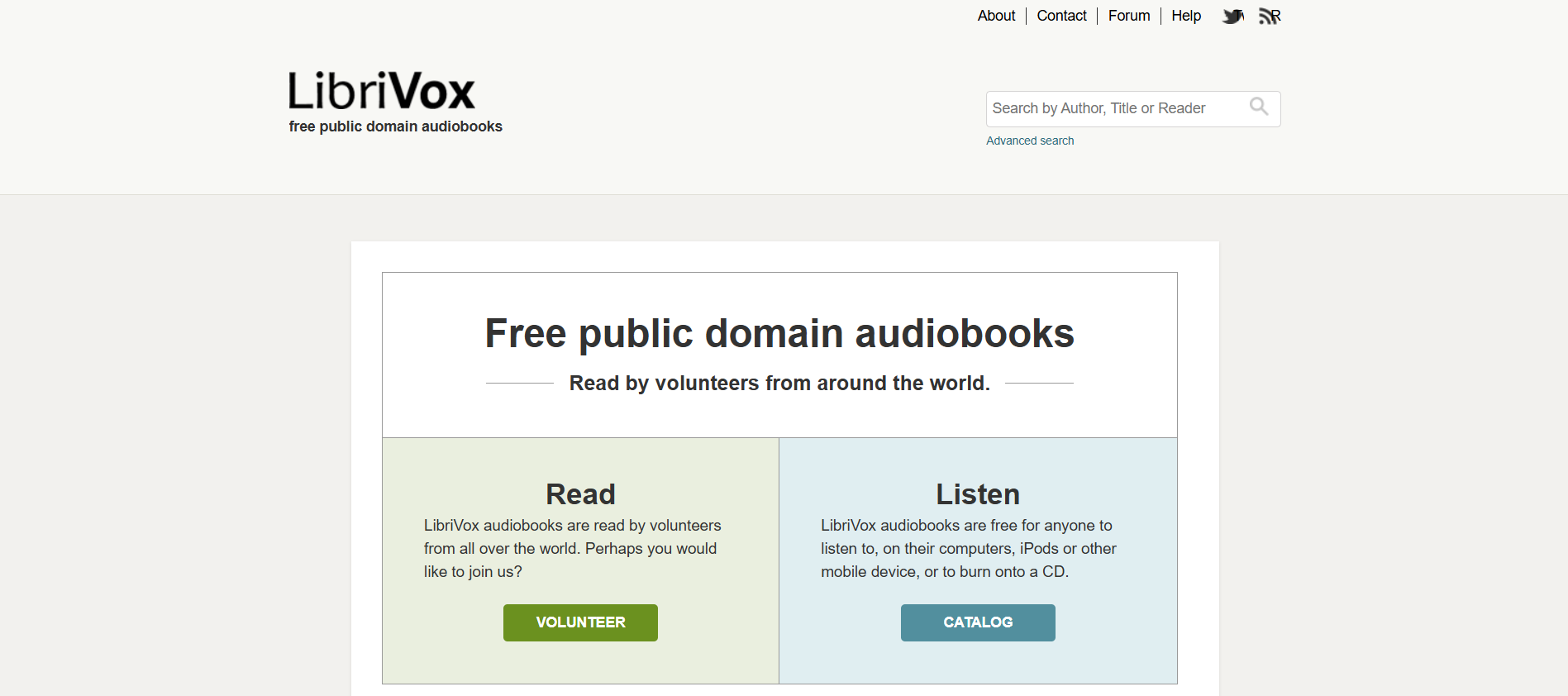Click the 'LibriVox audiobooks are read by volunteers' paragraph
The image size is (1568, 696).
[x=572, y=548]
